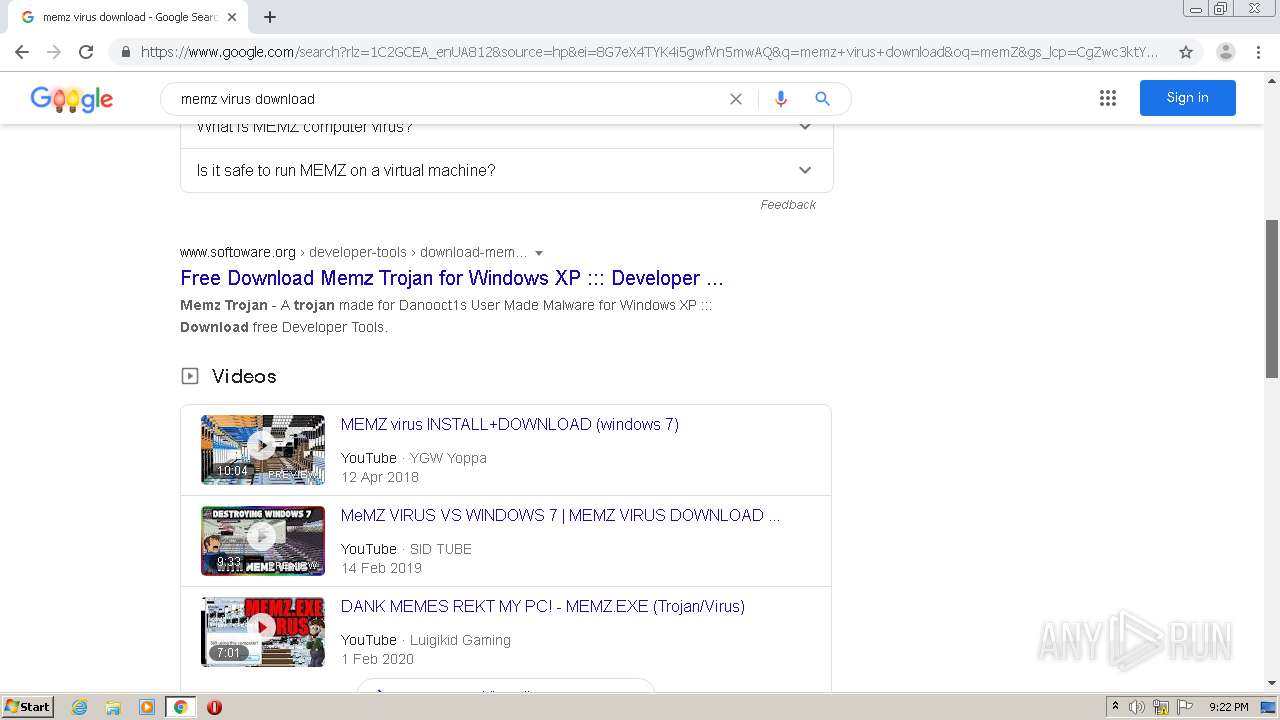Open the volume speaker tray icon
The width and height of the screenshot is (1280, 720).
pos(1137,707)
